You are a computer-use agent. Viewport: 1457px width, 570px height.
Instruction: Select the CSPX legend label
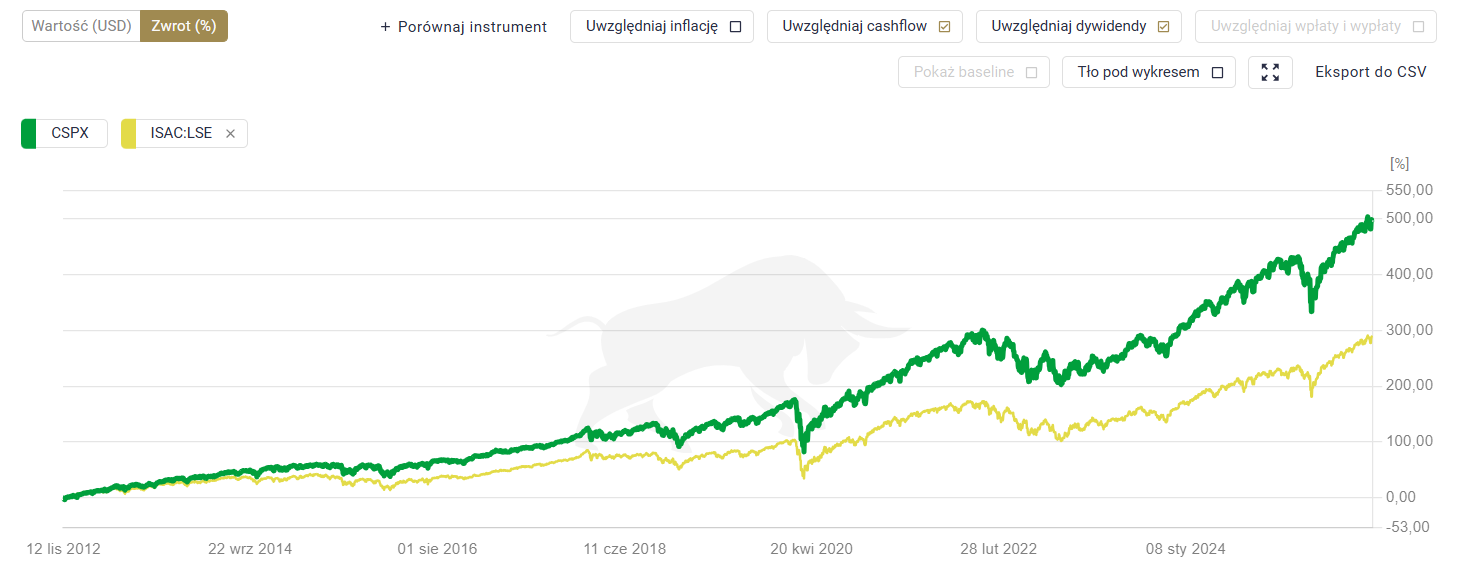tap(70, 133)
